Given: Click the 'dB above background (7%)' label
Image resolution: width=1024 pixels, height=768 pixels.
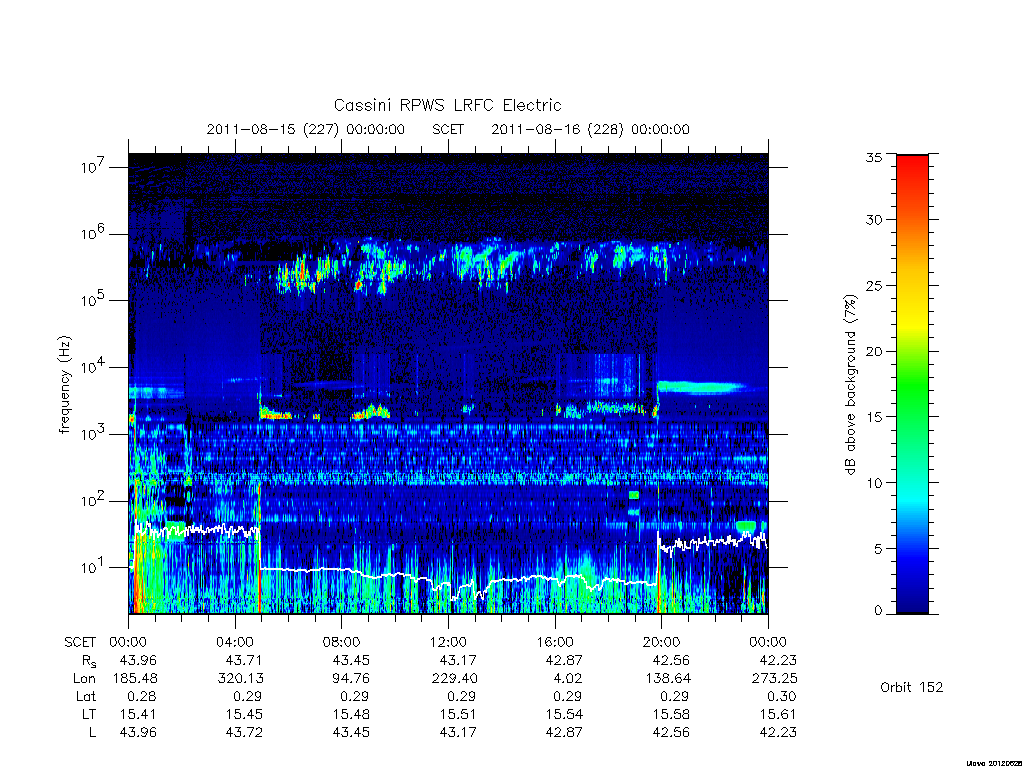Looking at the screenshot, I should point(850,384).
